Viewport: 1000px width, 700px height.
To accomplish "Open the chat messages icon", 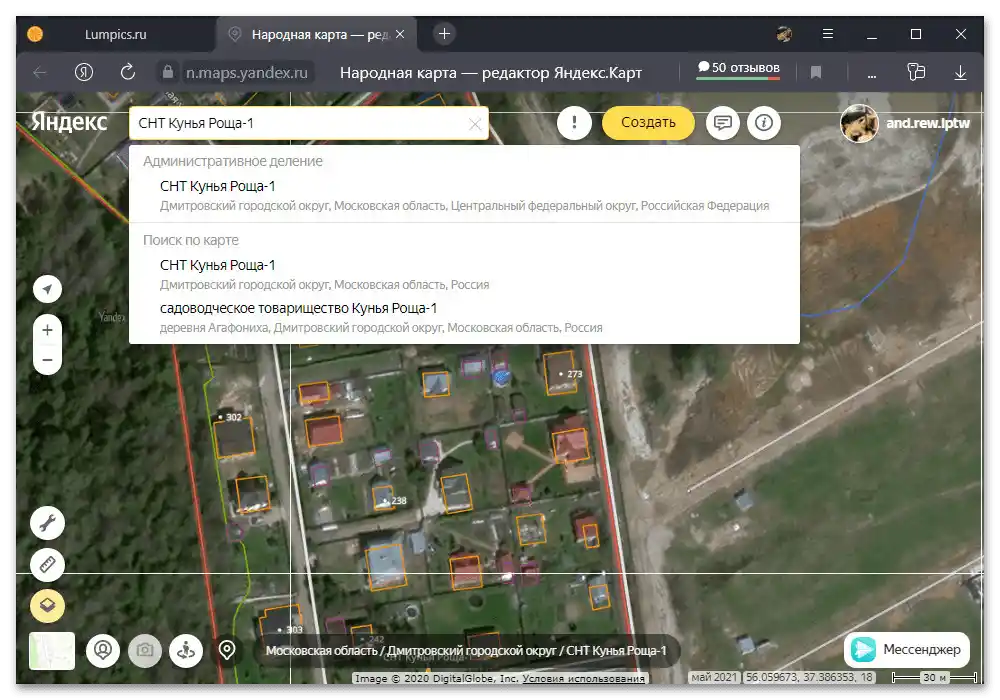I will click(x=722, y=122).
